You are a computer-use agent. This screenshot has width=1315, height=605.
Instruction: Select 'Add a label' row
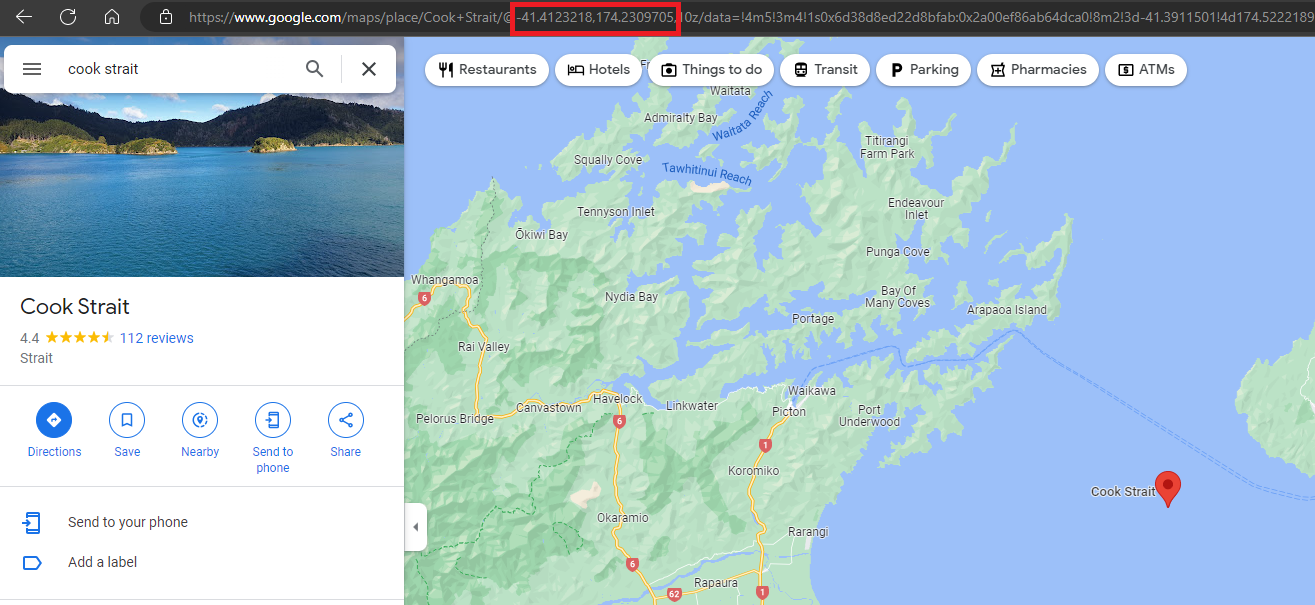[x=202, y=562]
